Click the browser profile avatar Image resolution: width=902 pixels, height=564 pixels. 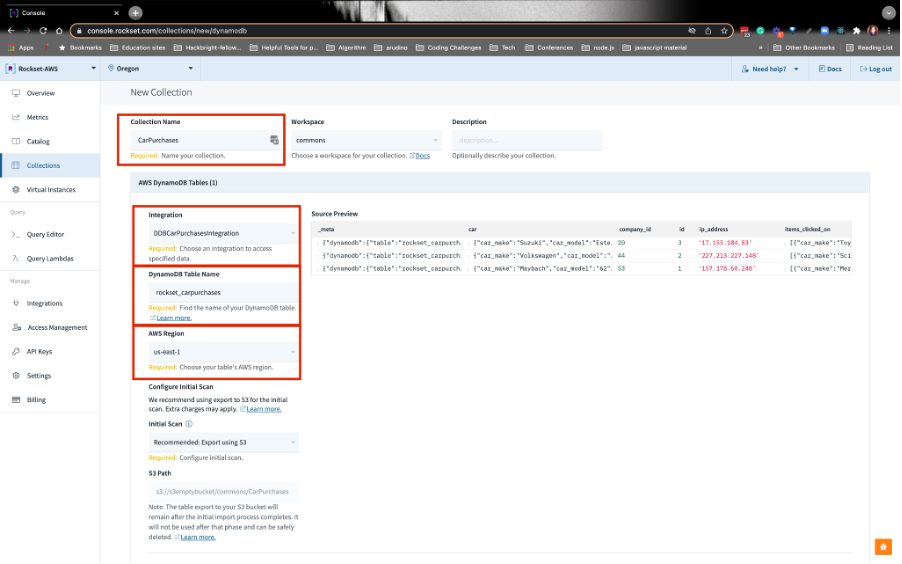(873, 31)
